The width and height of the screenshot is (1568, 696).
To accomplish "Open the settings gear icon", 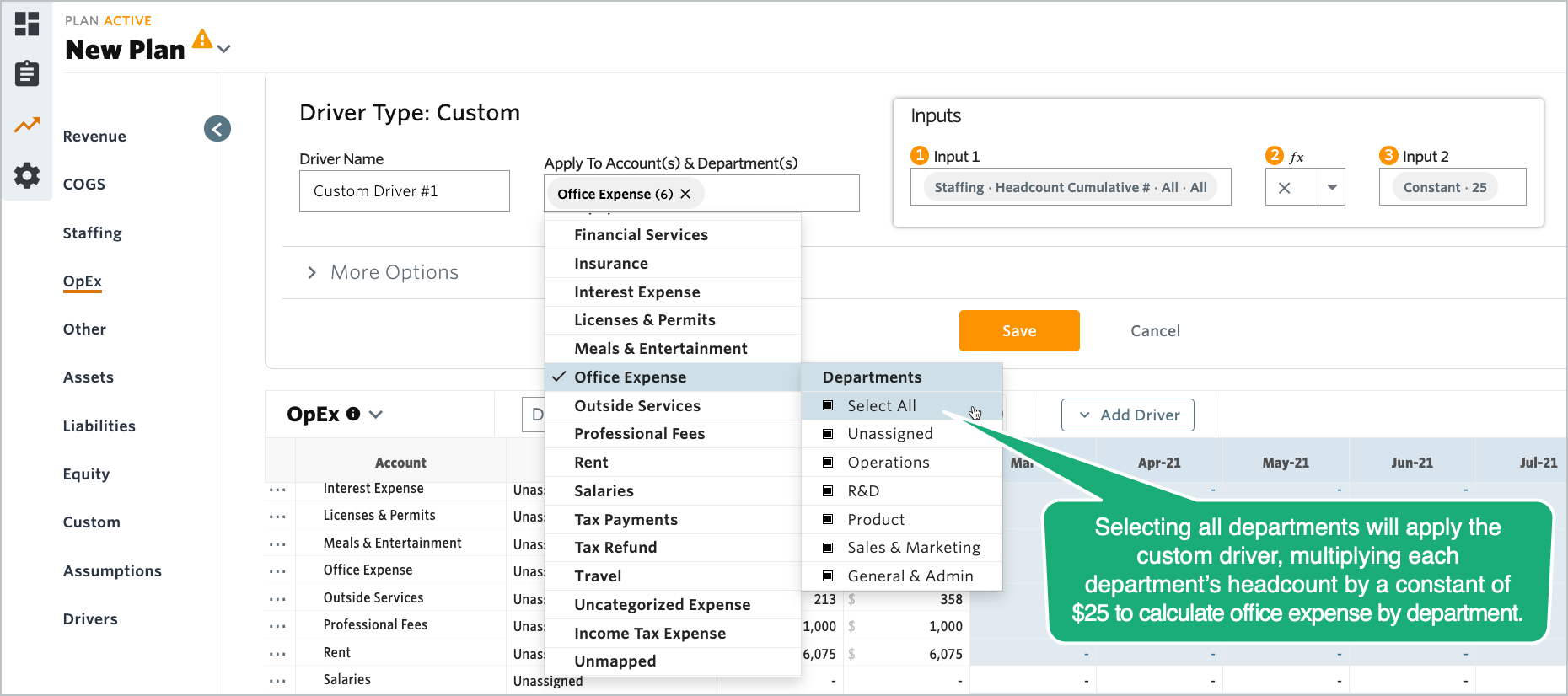I will click(x=27, y=175).
